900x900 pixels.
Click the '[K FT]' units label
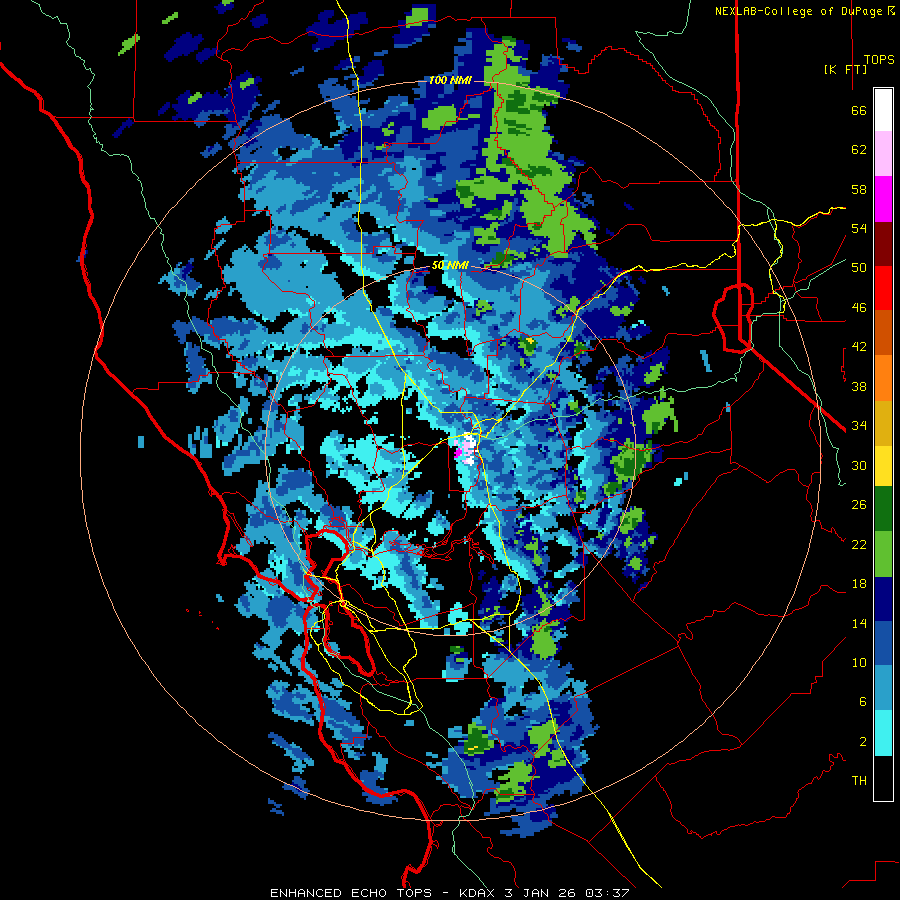[x=845, y=69]
